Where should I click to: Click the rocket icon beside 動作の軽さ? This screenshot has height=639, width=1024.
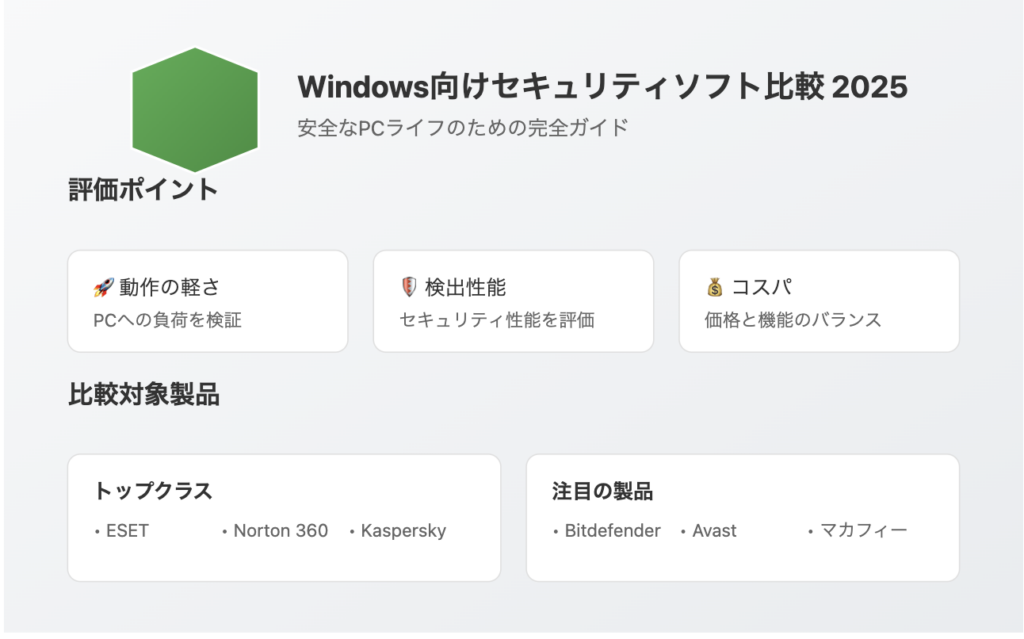pos(103,287)
